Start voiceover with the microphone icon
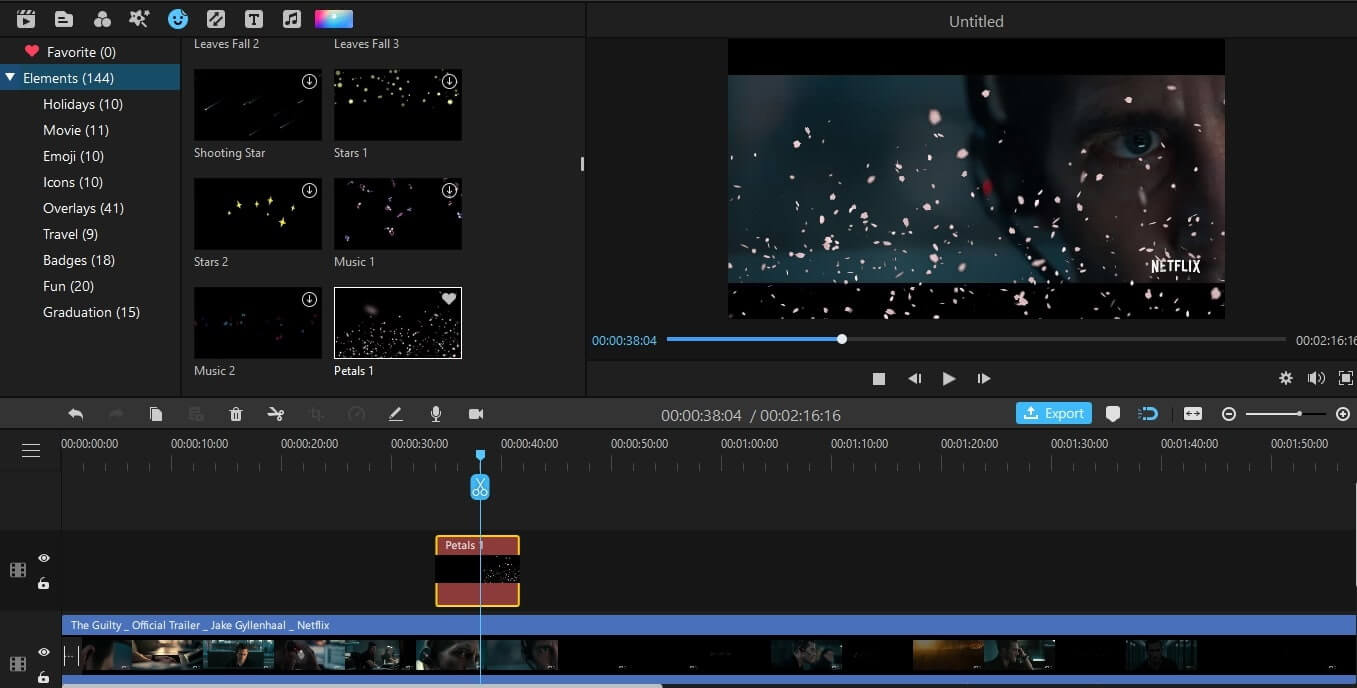 click(x=436, y=414)
